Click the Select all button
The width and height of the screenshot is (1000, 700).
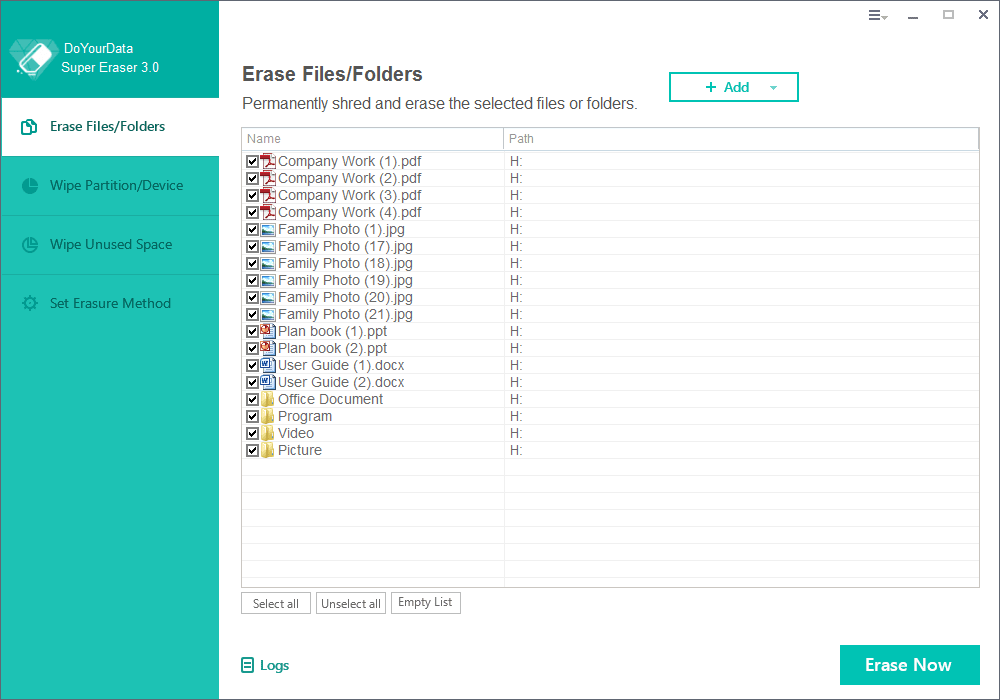pos(276,603)
